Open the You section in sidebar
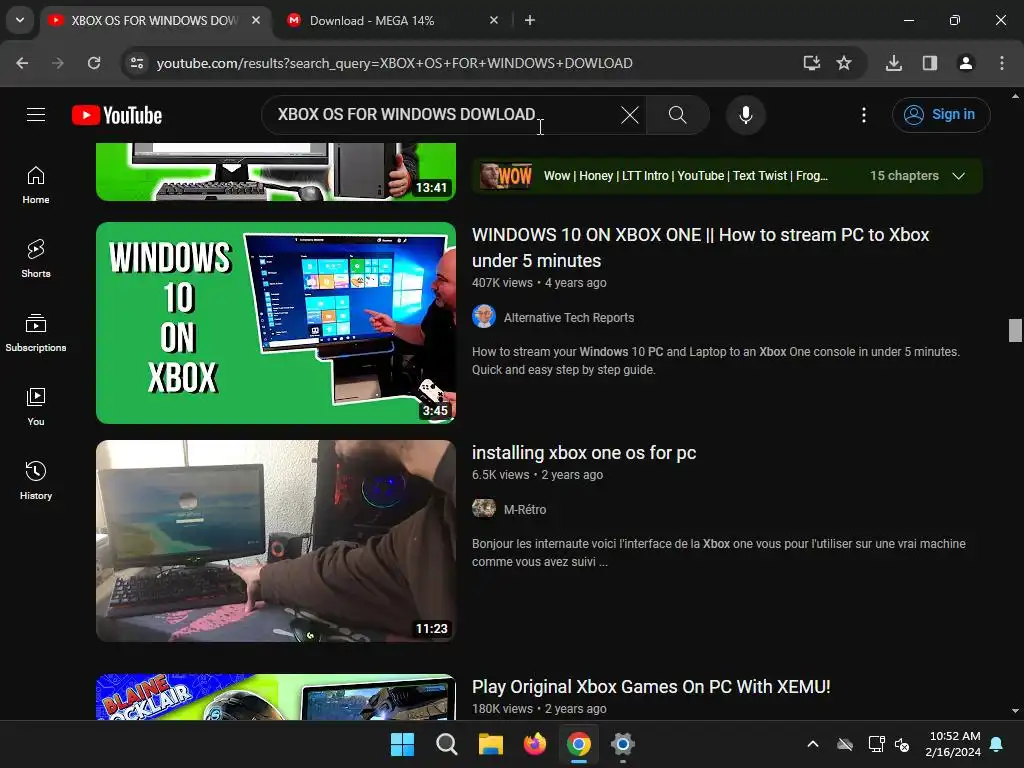Screen dimensions: 1024x768 (x=36, y=406)
